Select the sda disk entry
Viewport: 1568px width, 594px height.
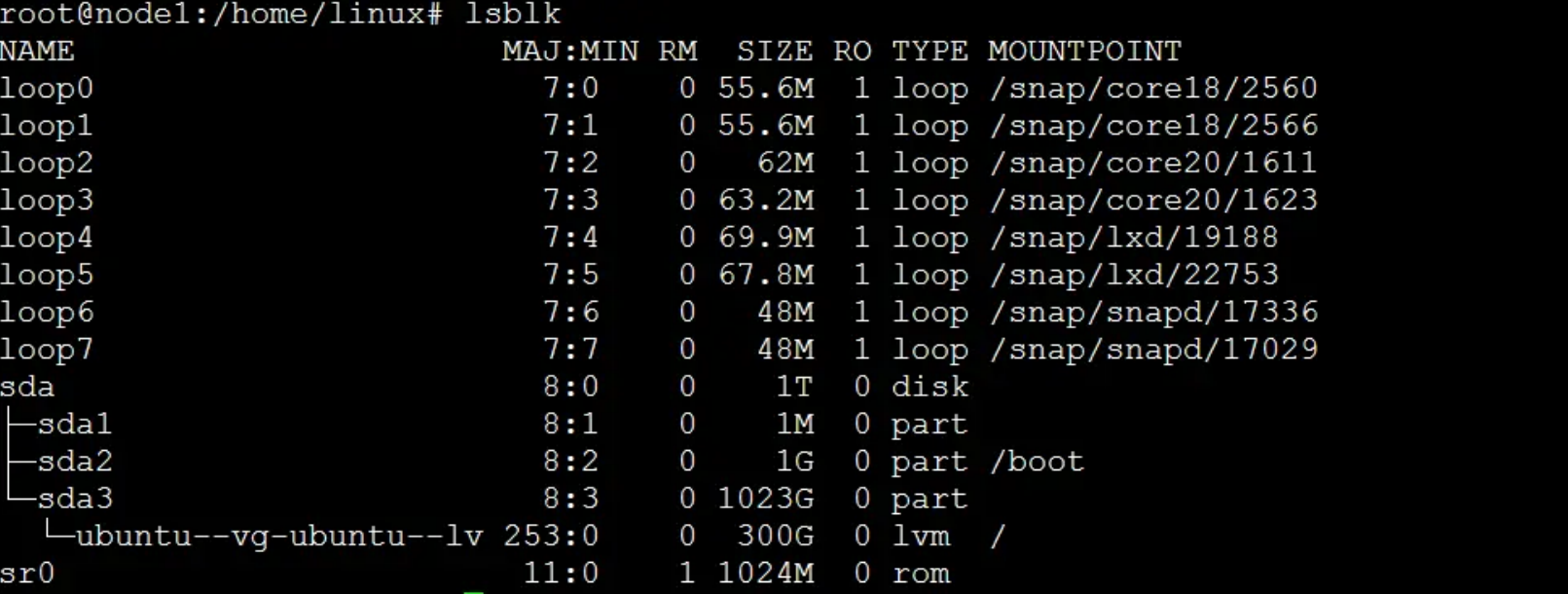[27, 388]
